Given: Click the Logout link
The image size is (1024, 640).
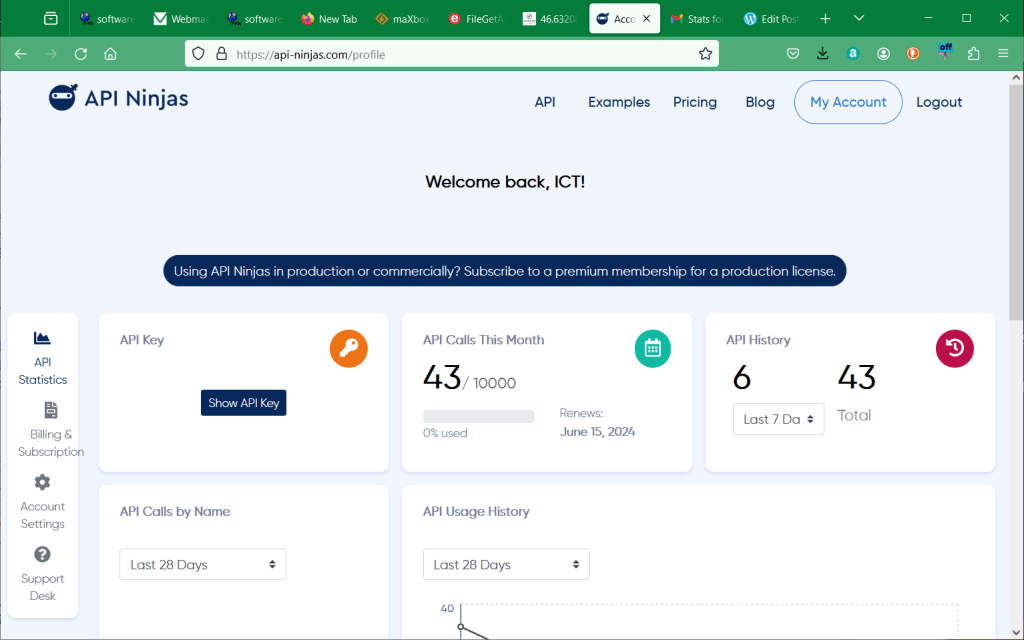Looking at the screenshot, I should (938, 102).
